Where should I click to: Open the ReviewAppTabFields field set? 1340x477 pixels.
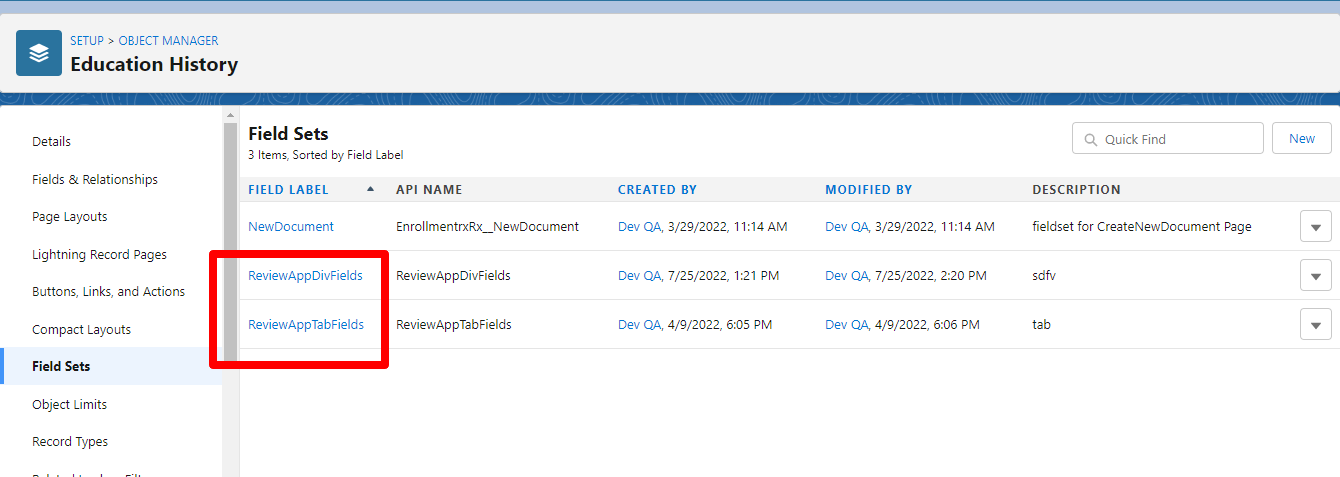click(x=306, y=324)
